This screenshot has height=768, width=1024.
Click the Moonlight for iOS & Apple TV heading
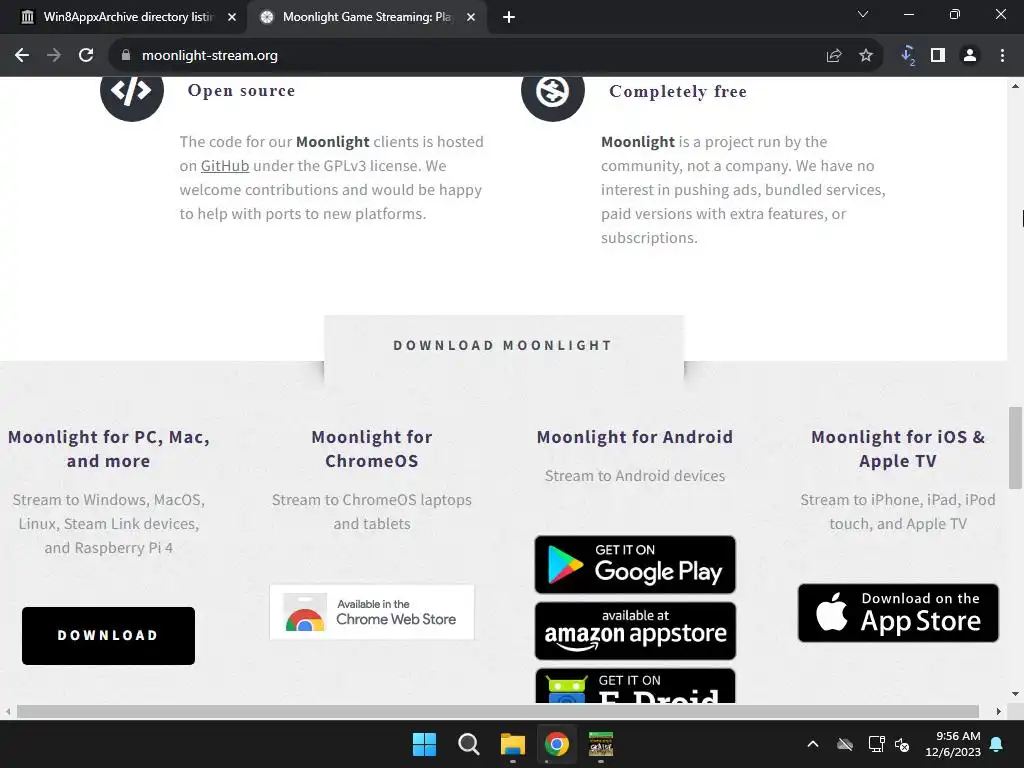898,449
